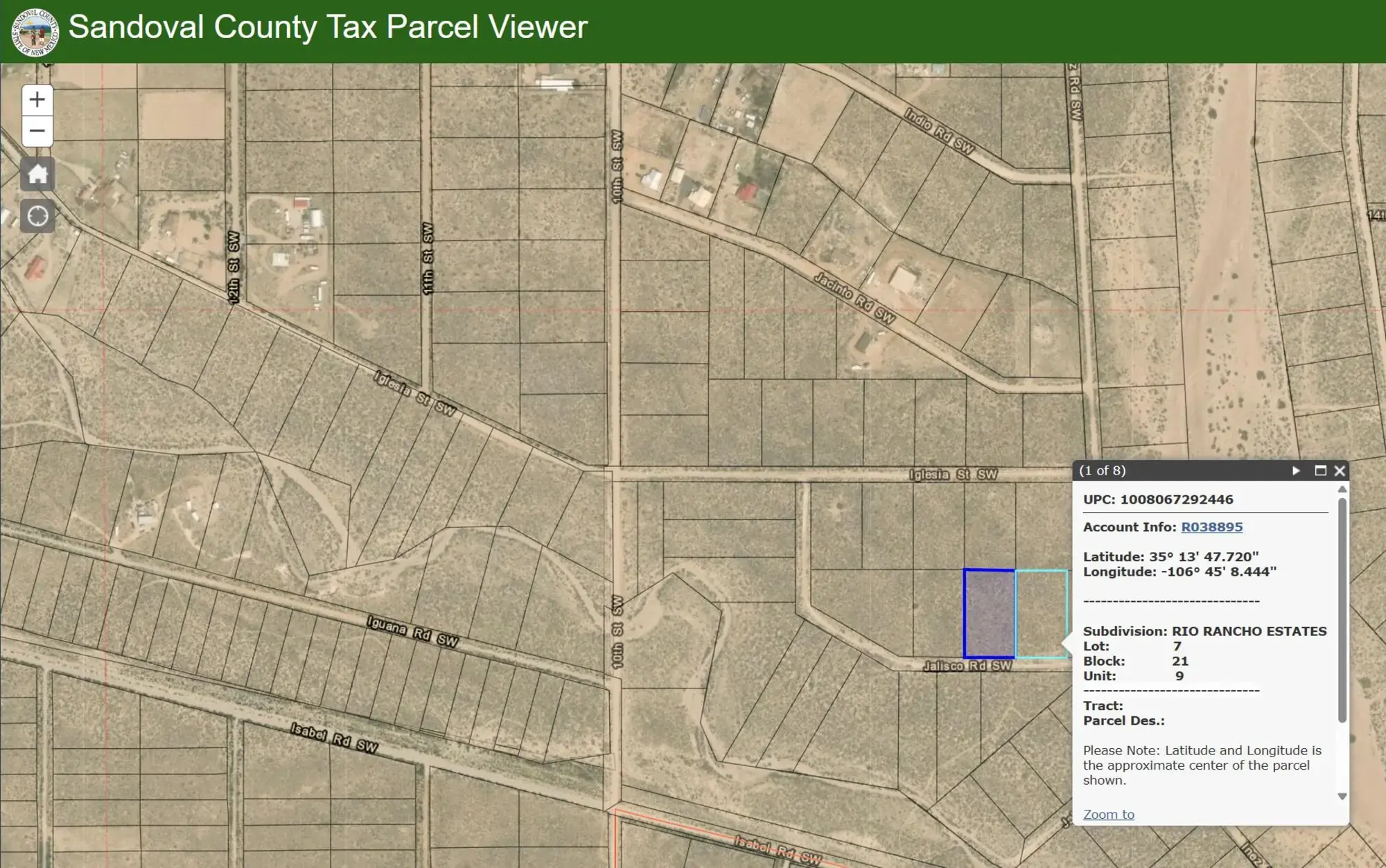Select the blue highlighted parcel

point(989,613)
